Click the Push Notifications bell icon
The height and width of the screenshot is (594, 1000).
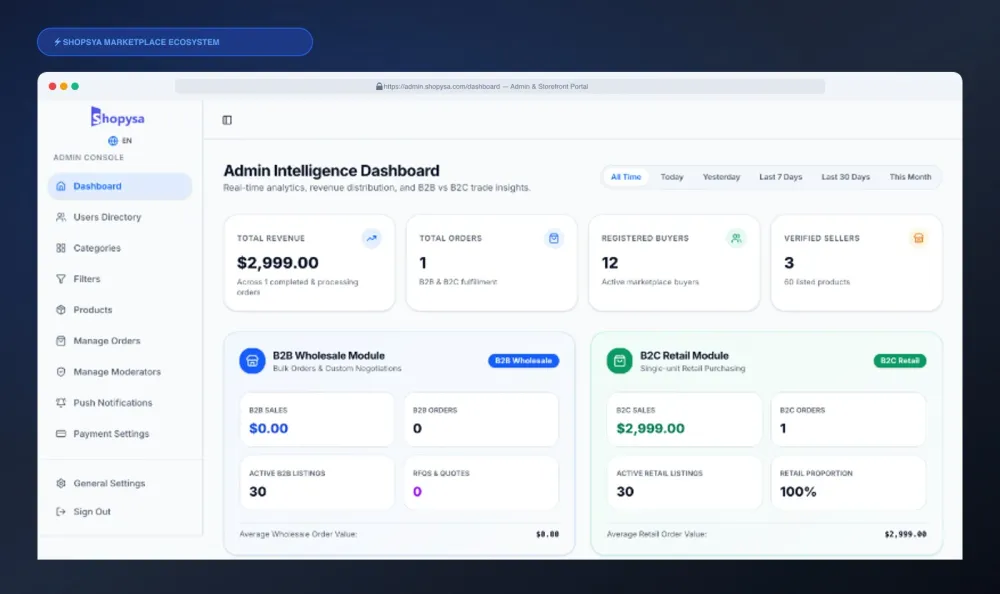click(x=61, y=403)
